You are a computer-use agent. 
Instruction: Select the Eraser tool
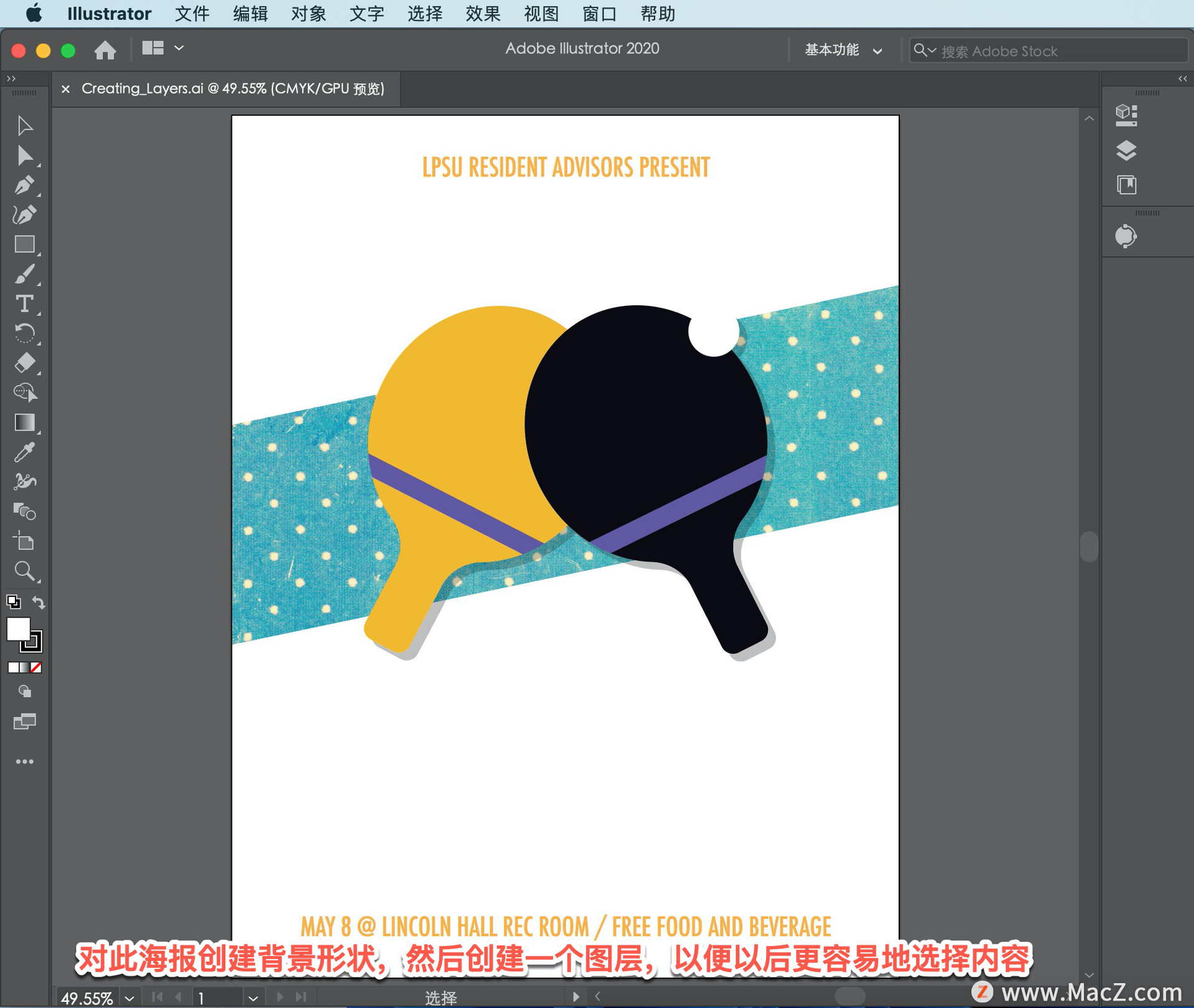[x=25, y=363]
